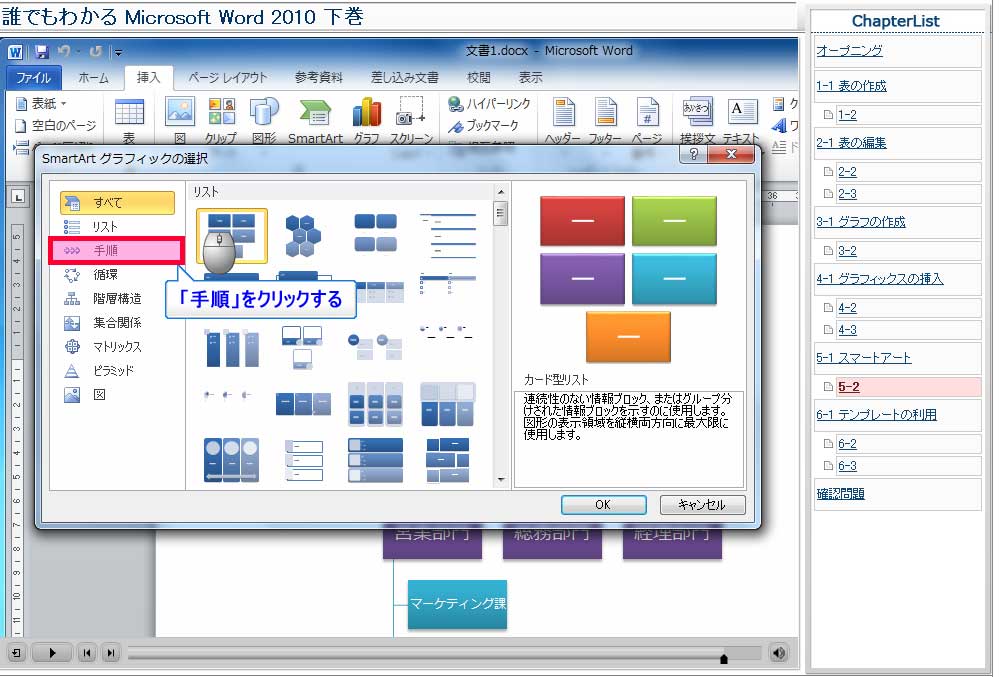Select the 集合関係 category
The height and width of the screenshot is (677, 999).
[x=117, y=323]
